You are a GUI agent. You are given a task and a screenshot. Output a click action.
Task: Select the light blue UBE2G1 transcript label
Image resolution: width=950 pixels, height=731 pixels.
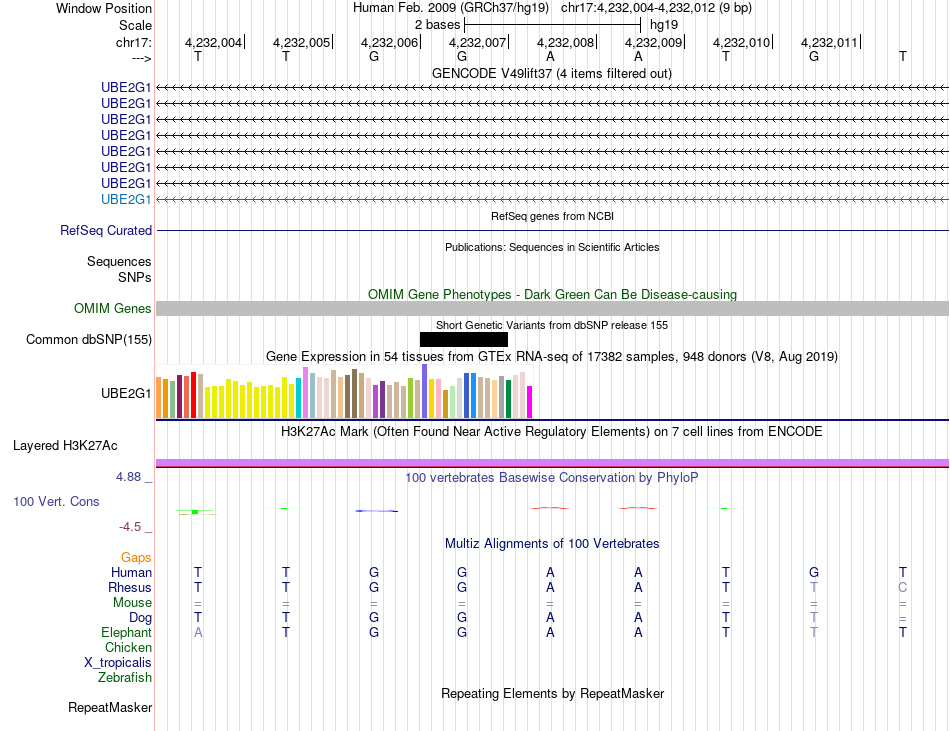tap(126, 199)
